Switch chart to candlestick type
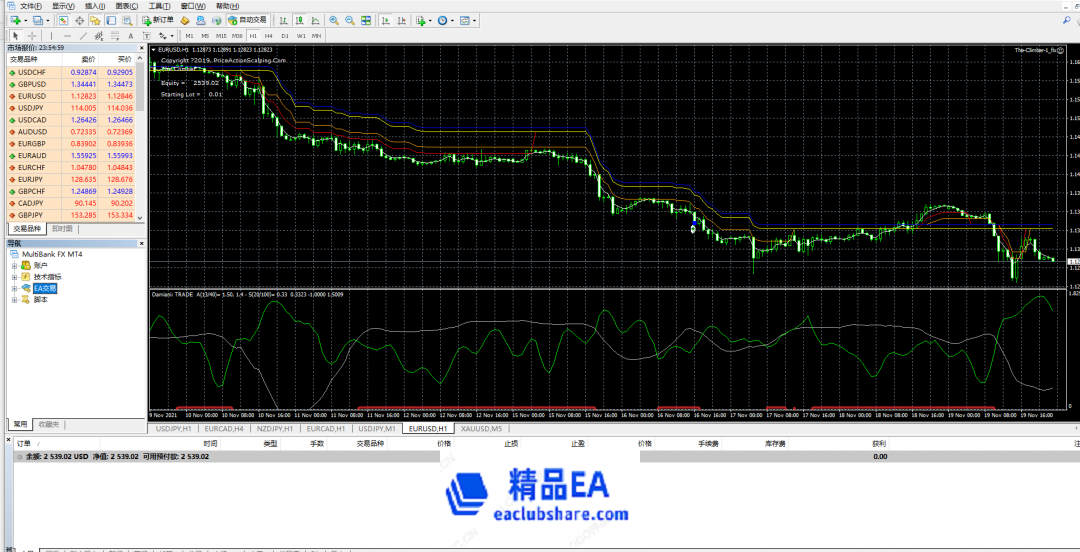Image resolution: width=1080 pixels, height=552 pixels. click(x=300, y=21)
